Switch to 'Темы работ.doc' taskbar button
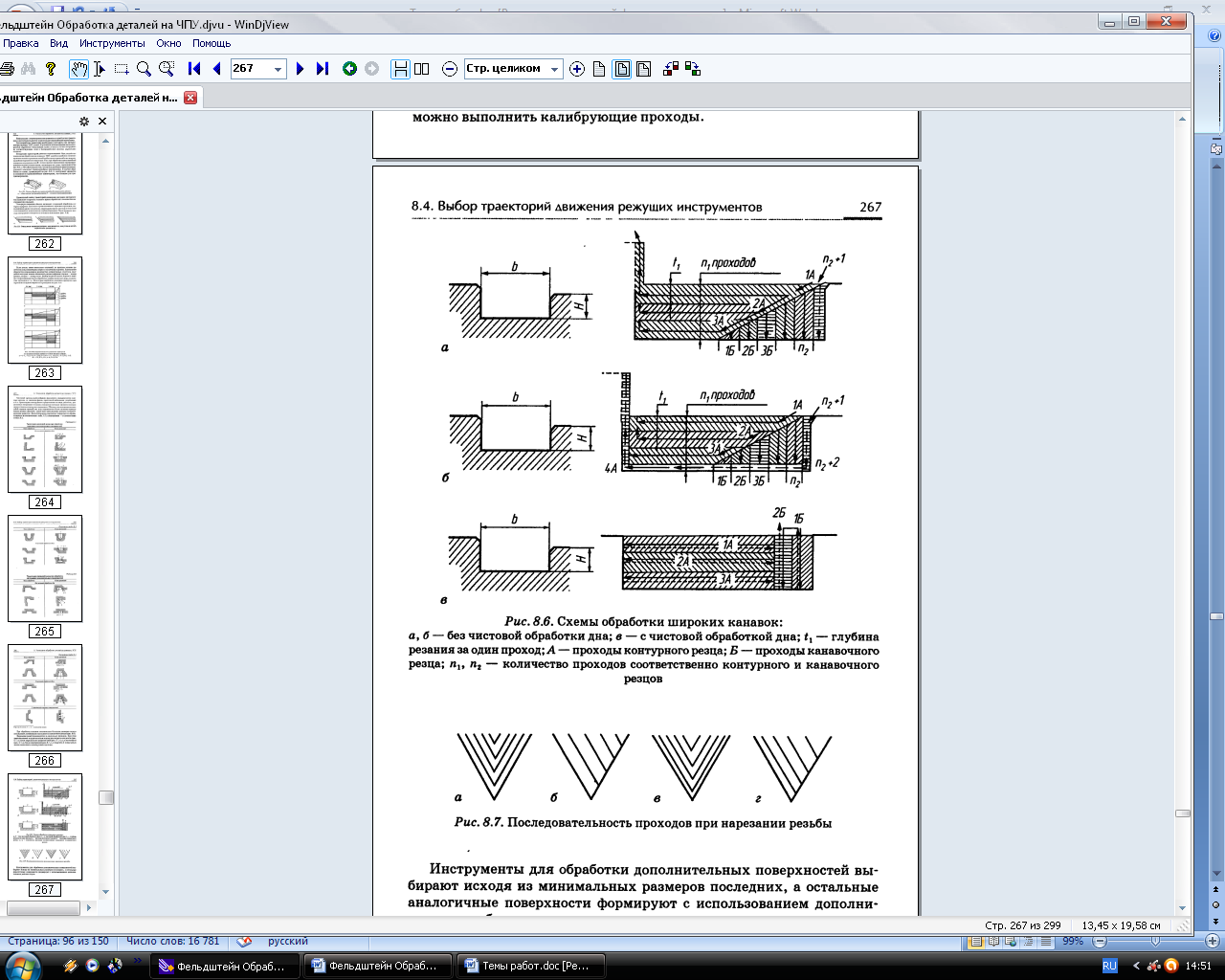 tap(530, 966)
